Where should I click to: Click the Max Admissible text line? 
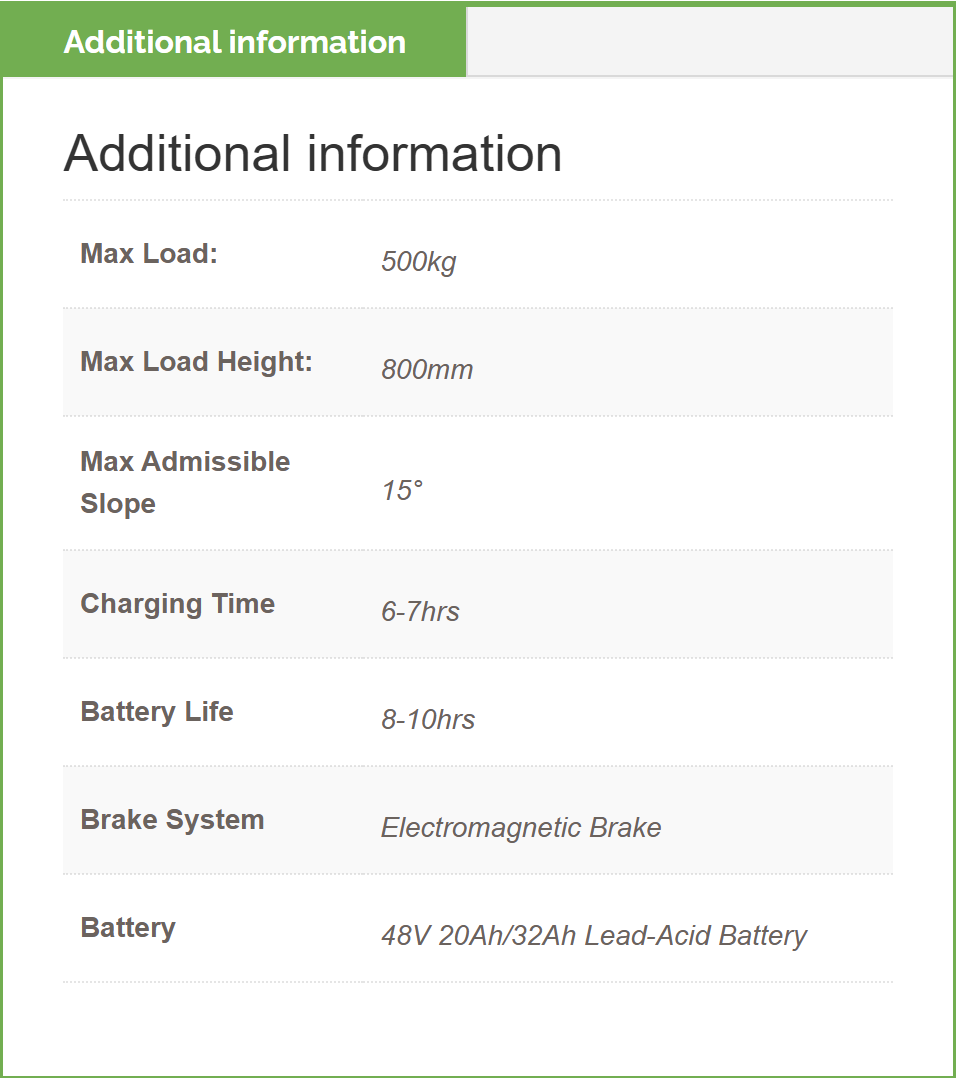(x=185, y=462)
